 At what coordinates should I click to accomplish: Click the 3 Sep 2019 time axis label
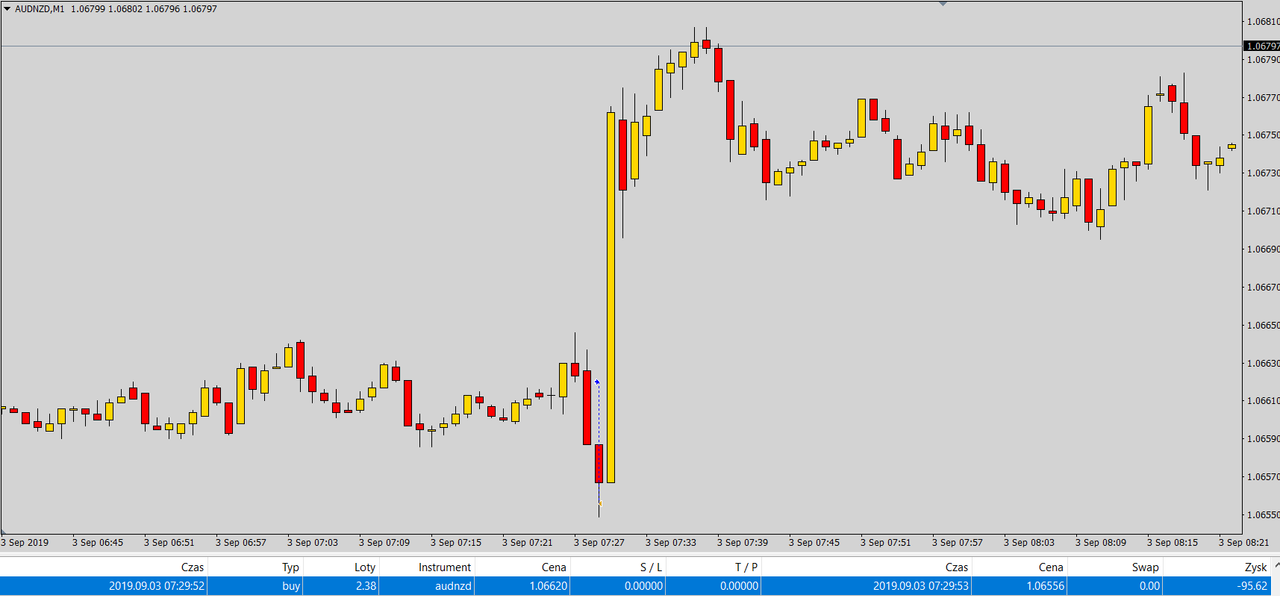coord(24,542)
